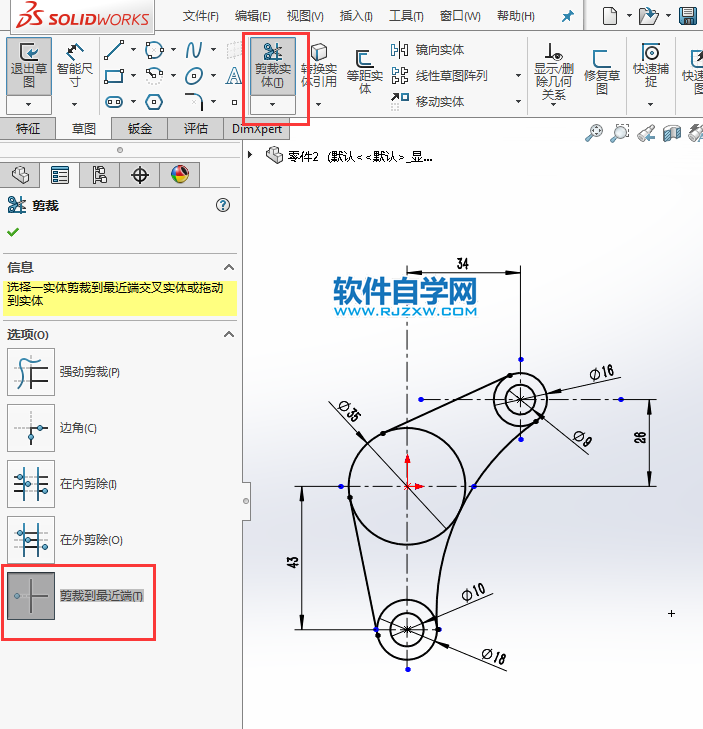Switch to the 特征 (Features) tab
This screenshot has height=729, width=703.
click(x=28, y=128)
